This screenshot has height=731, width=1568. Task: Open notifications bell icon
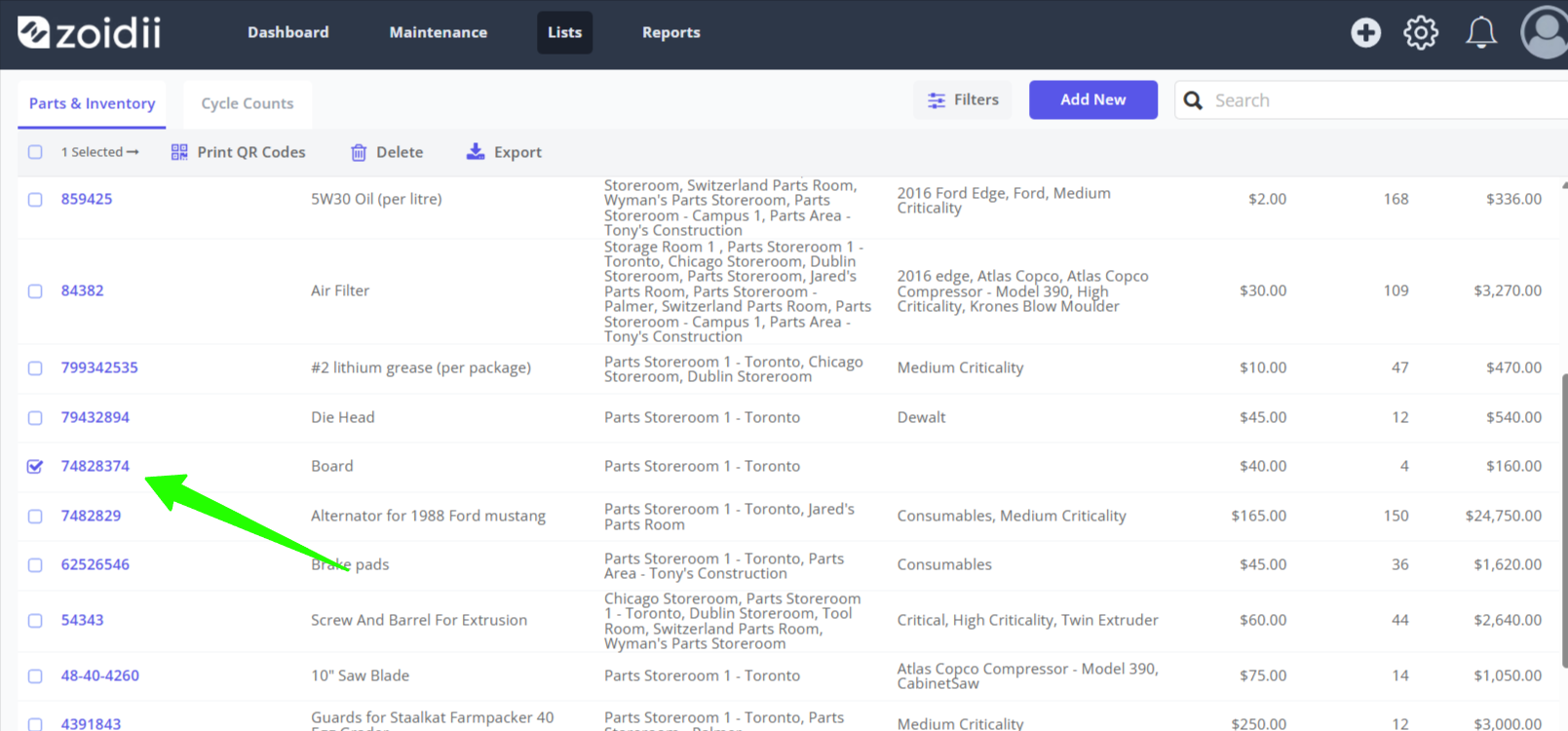coord(1481,33)
